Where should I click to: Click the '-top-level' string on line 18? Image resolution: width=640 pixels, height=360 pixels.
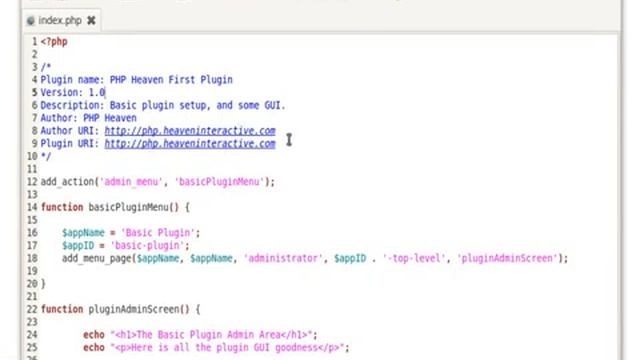tap(414, 258)
